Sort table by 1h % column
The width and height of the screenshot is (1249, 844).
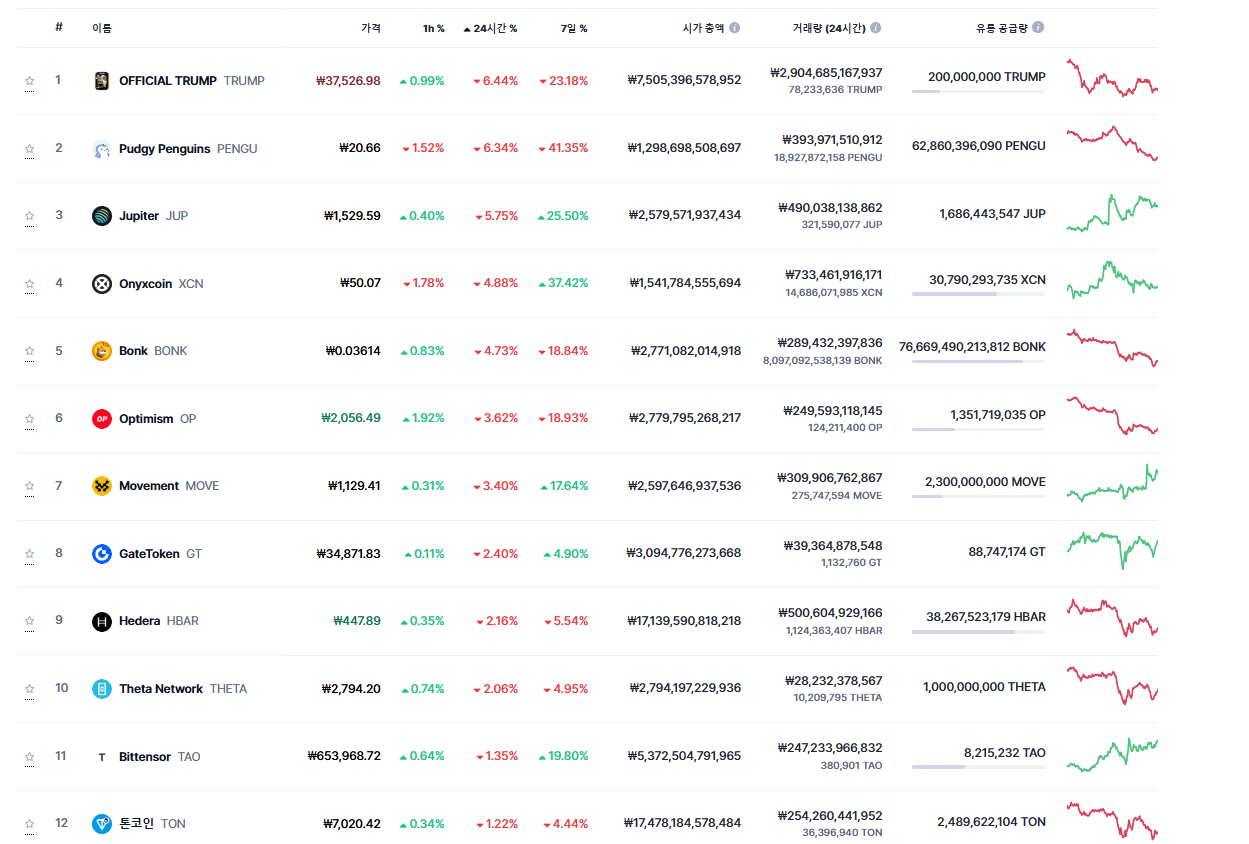[x=433, y=28]
